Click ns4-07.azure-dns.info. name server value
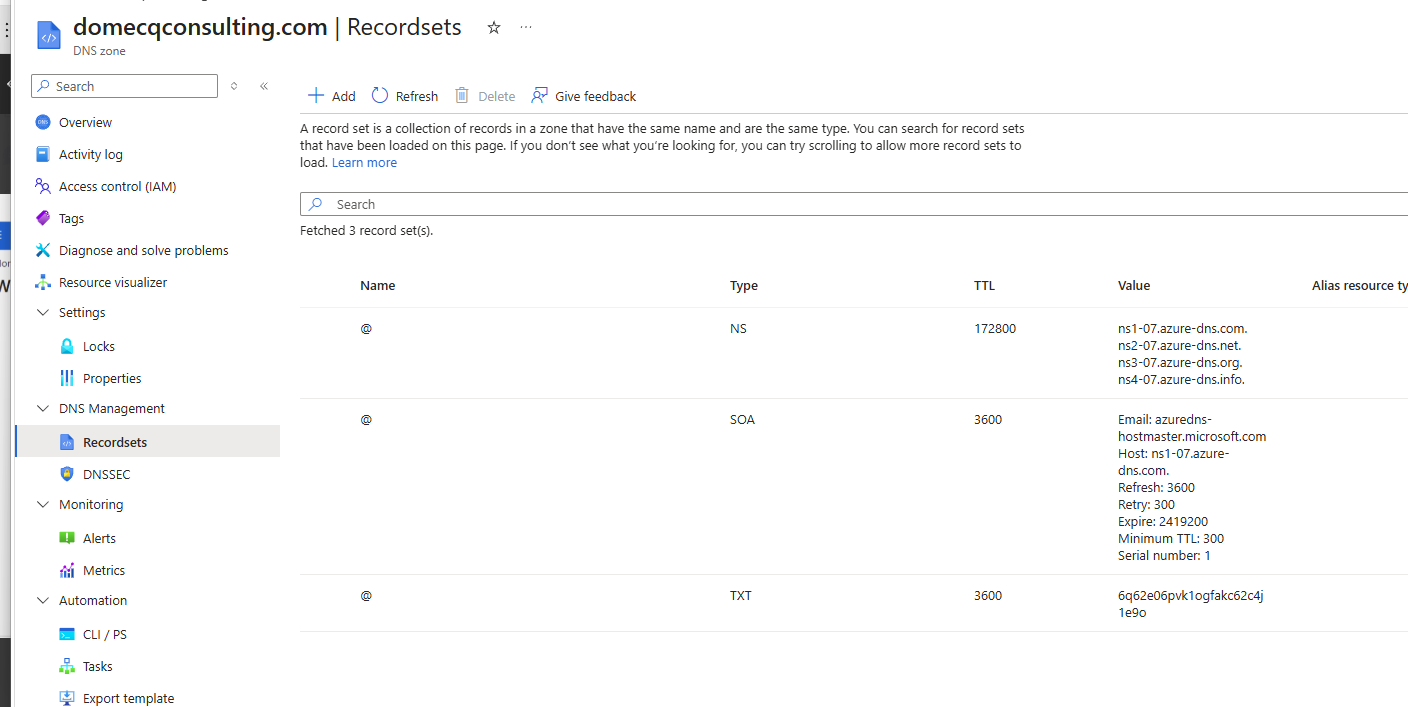 coord(1181,379)
